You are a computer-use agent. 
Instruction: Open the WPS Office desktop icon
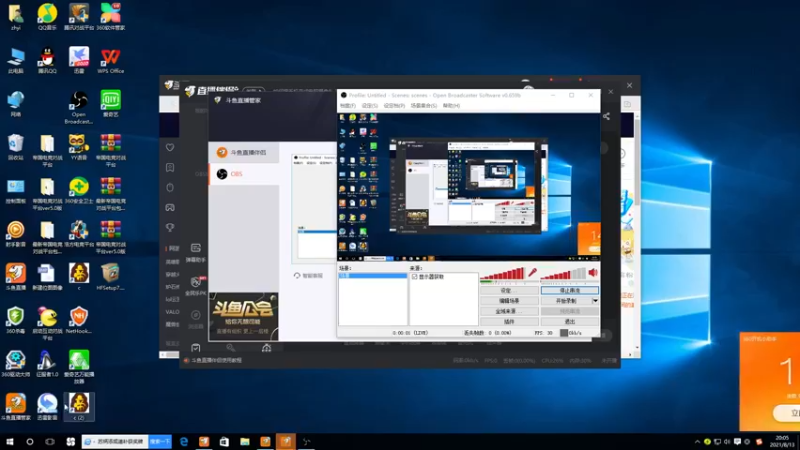[x=110, y=60]
